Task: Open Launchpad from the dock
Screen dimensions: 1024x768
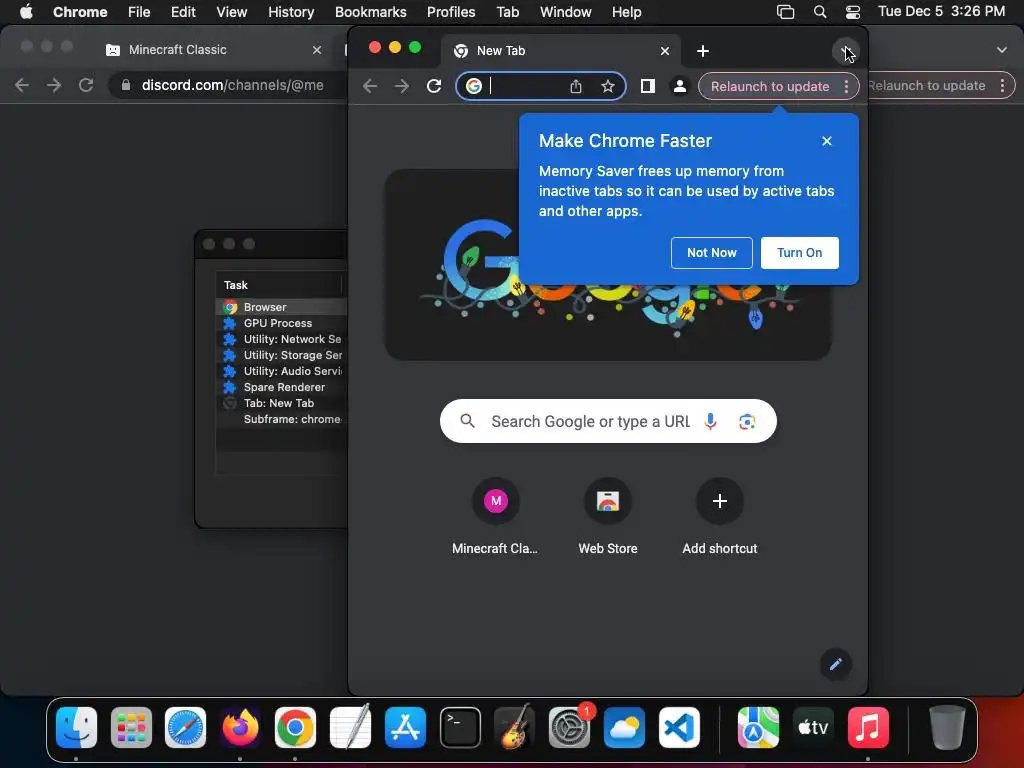Action: coord(131,727)
